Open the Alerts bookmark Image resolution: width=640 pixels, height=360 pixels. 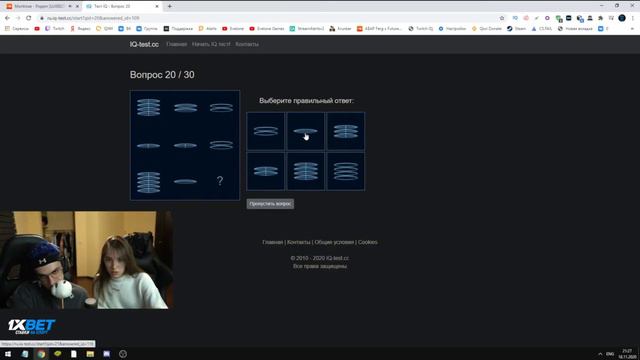click(x=207, y=29)
